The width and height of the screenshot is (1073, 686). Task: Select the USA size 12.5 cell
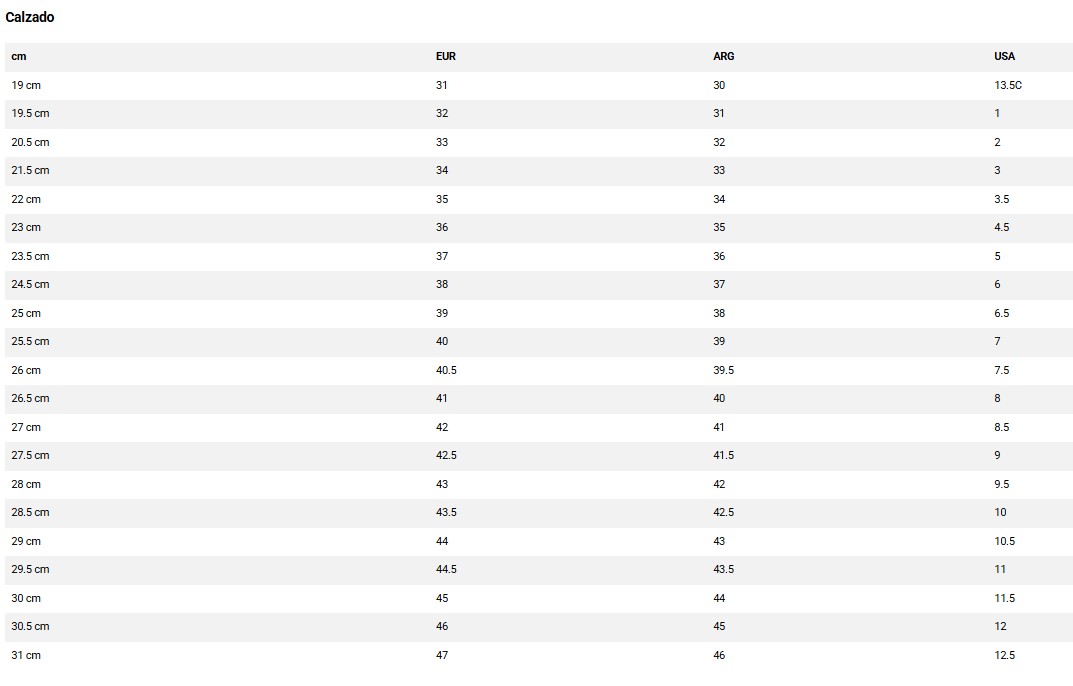coord(1004,655)
